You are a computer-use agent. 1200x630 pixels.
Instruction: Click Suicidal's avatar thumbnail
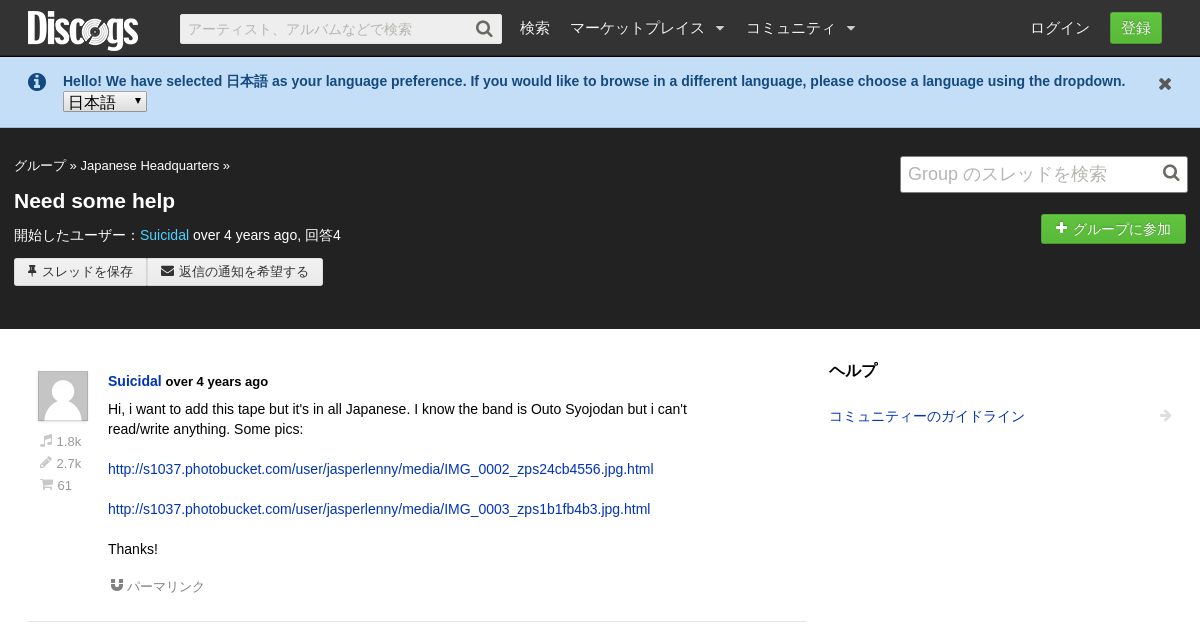tap(63, 396)
